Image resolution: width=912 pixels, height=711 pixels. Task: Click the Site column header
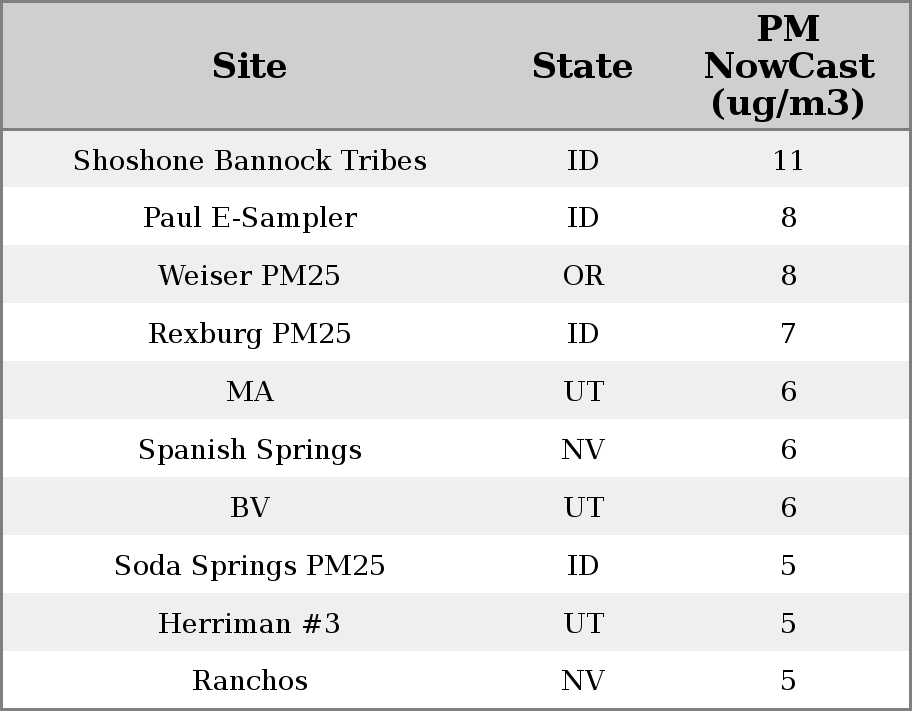[x=249, y=66]
